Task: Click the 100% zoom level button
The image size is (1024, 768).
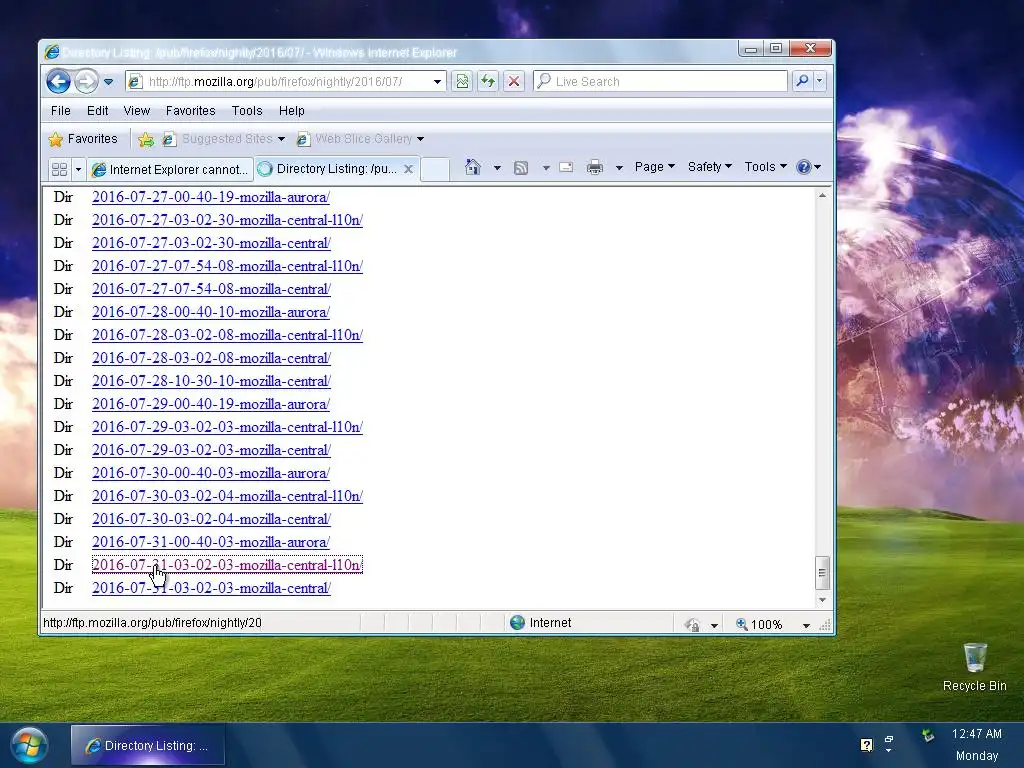Action: click(x=759, y=625)
